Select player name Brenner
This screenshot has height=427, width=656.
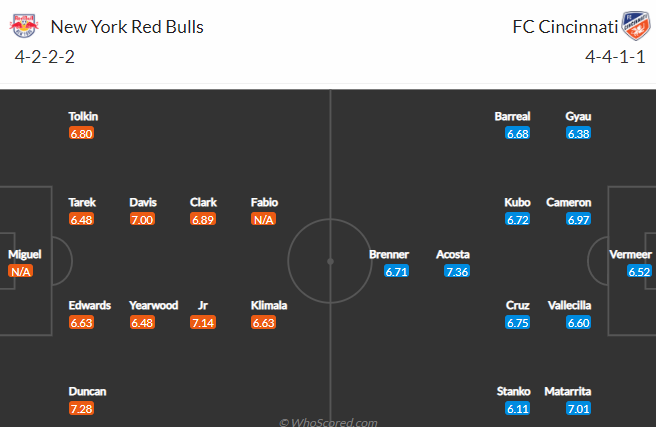click(389, 254)
